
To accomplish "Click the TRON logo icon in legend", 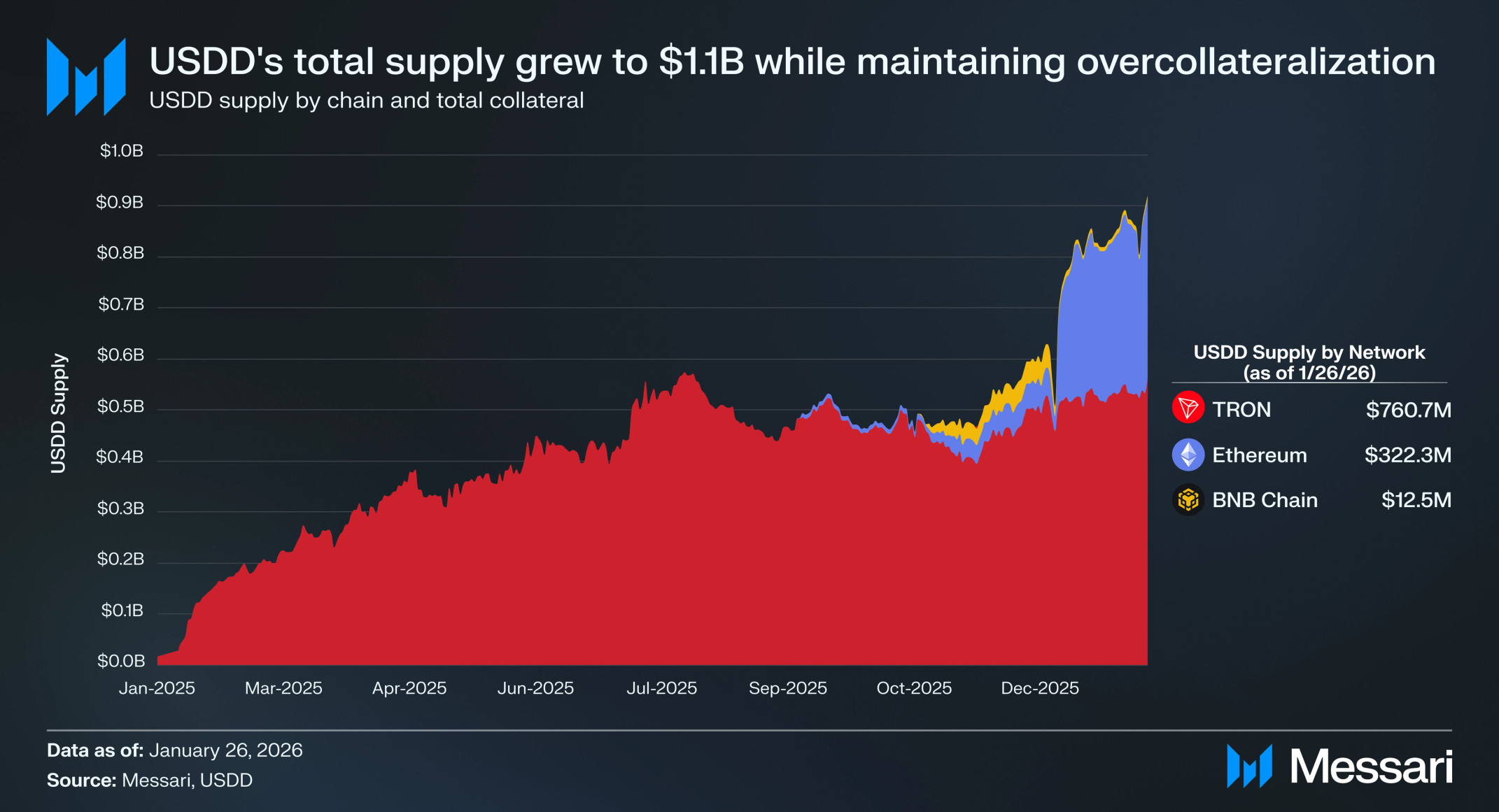I will pos(1188,408).
